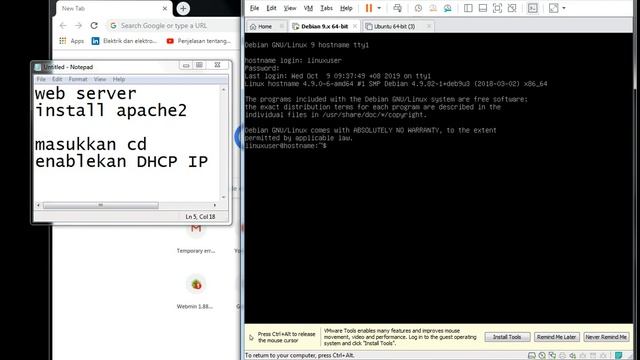The width and height of the screenshot is (640, 360).
Task: Enter full screen mode icon in VMware
Action: click(x=497, y=8)
